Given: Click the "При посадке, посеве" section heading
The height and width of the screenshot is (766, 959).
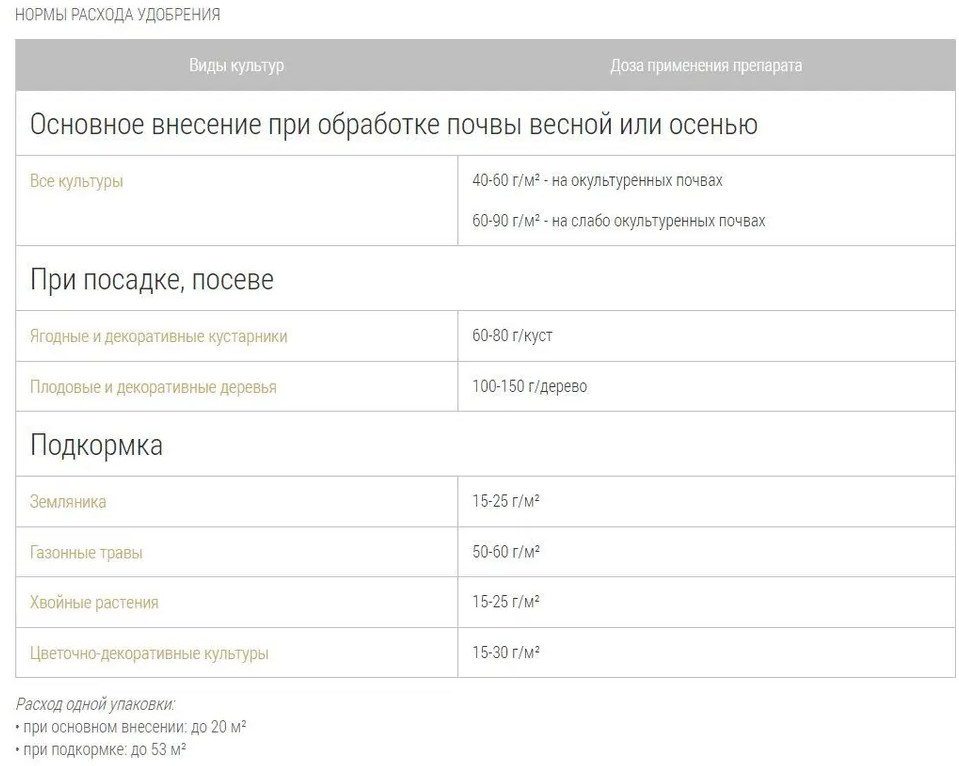Looking at the screenshot, I should click(151, 279).
